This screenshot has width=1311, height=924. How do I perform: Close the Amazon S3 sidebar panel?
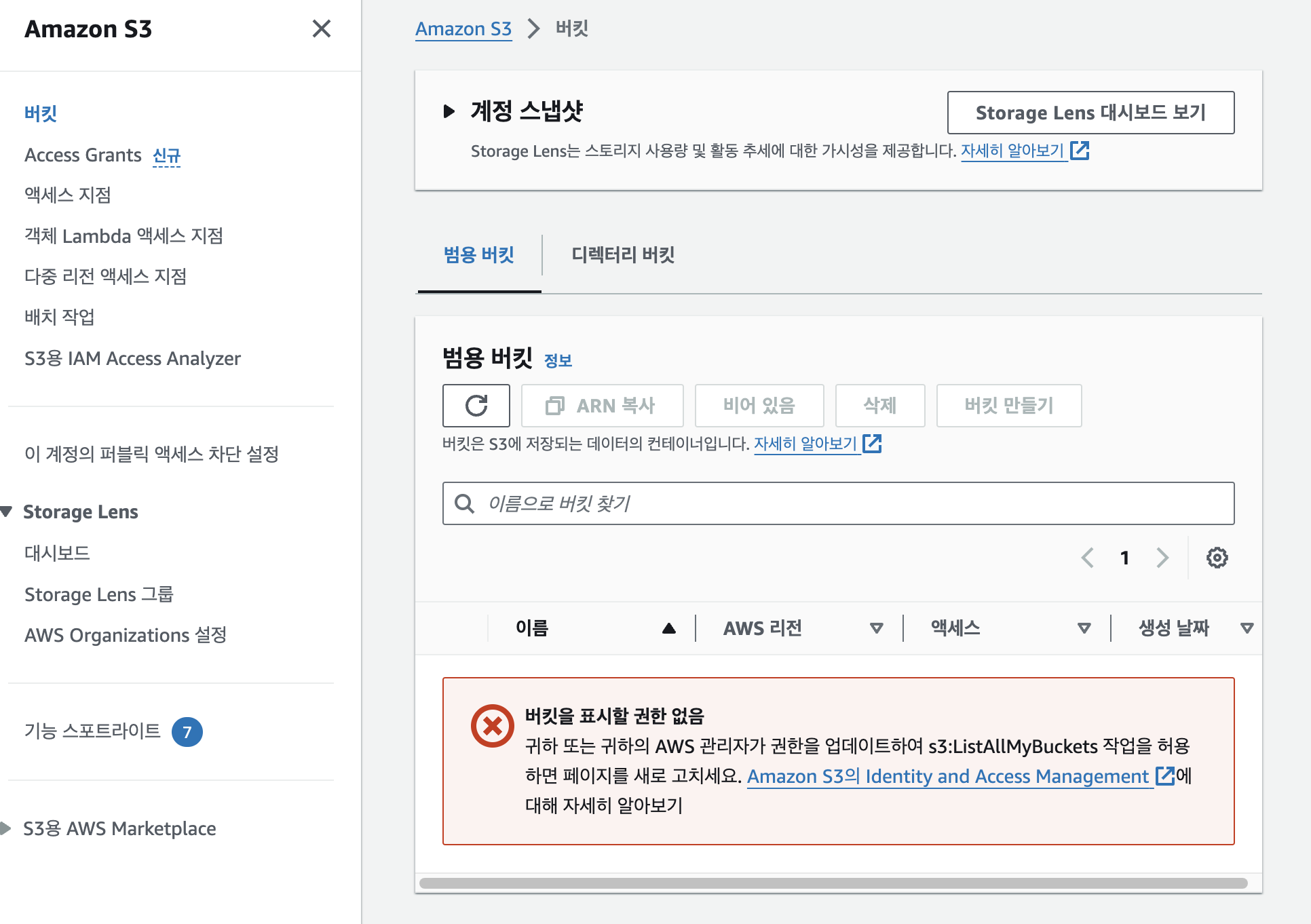pyautogui.click(x=321, y=28)
